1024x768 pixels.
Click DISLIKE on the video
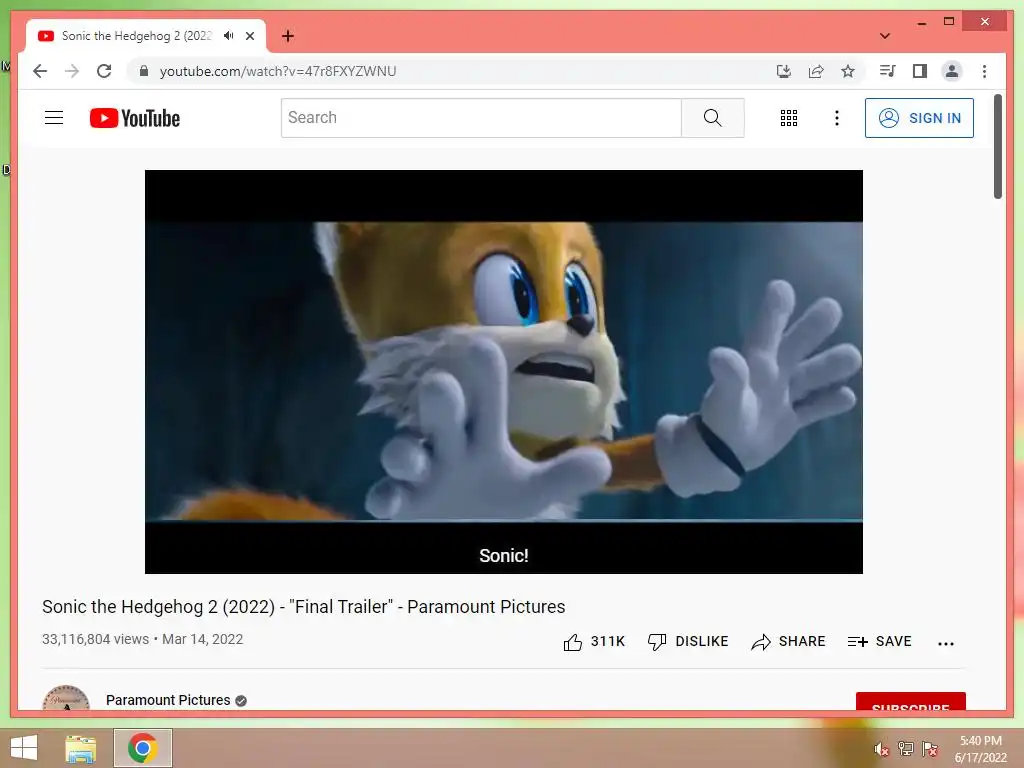688,642
